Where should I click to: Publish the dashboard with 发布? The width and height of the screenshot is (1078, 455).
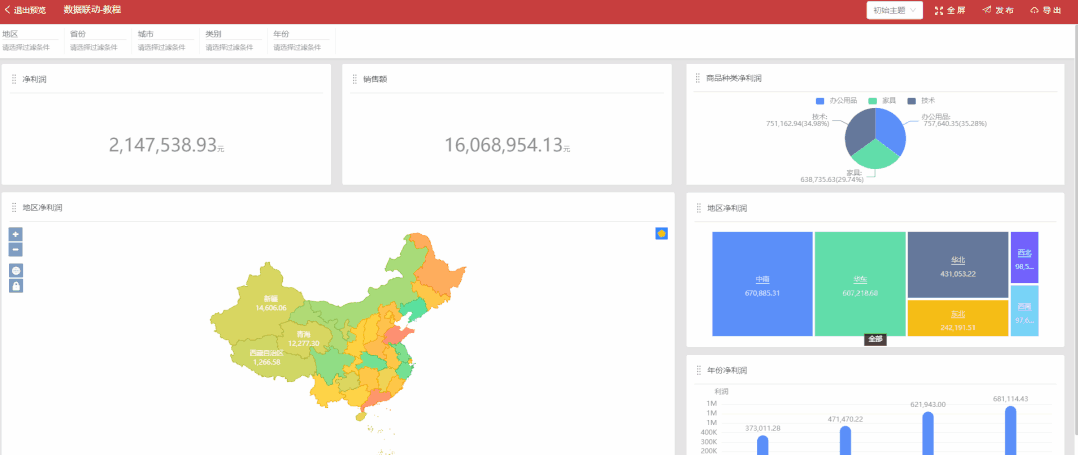pyautogui.click(x=997, y=10)
